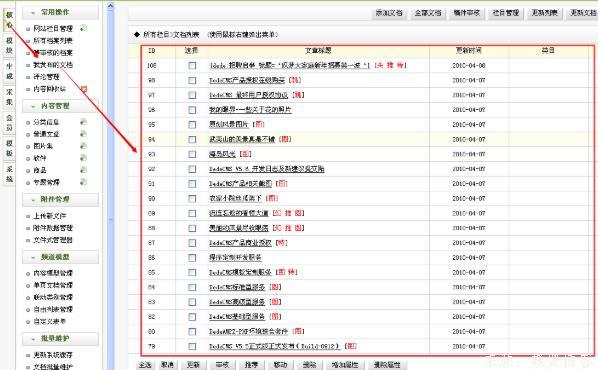Check the box for row ID 94

192,140
